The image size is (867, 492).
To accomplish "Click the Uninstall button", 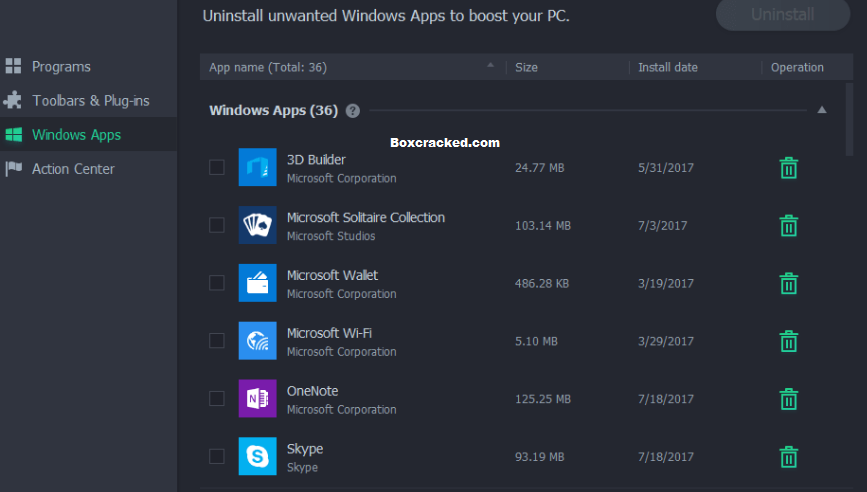I will click(x=783, y=14).
